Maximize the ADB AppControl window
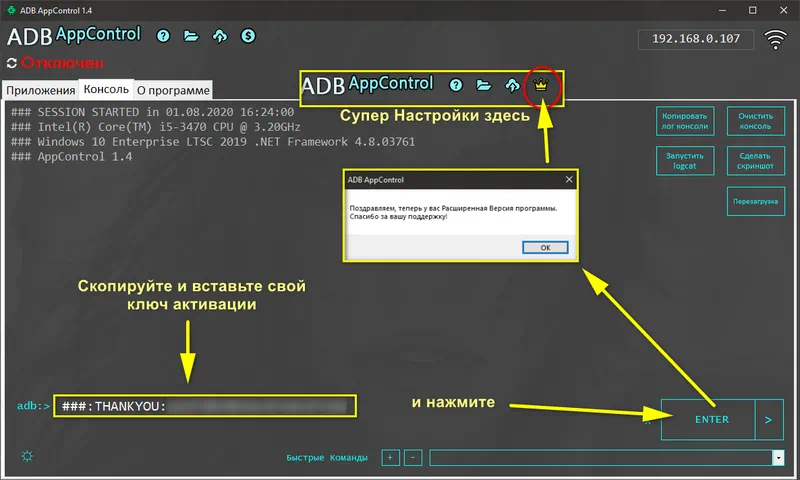Viewport: 800px width, 480px height. (x=753, y=10)
